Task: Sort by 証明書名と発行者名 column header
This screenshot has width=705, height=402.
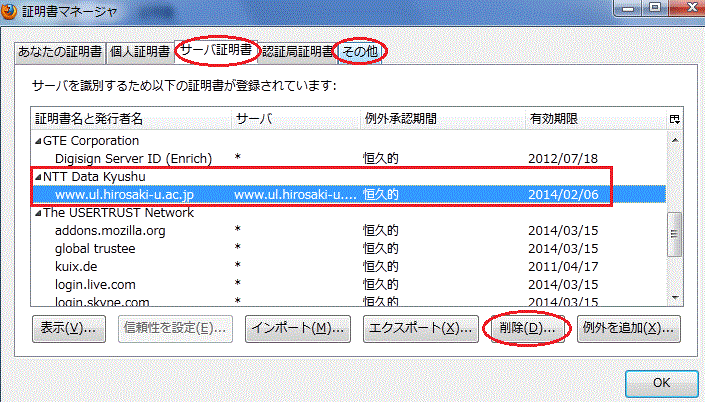Action: click(x=131, y=119)
